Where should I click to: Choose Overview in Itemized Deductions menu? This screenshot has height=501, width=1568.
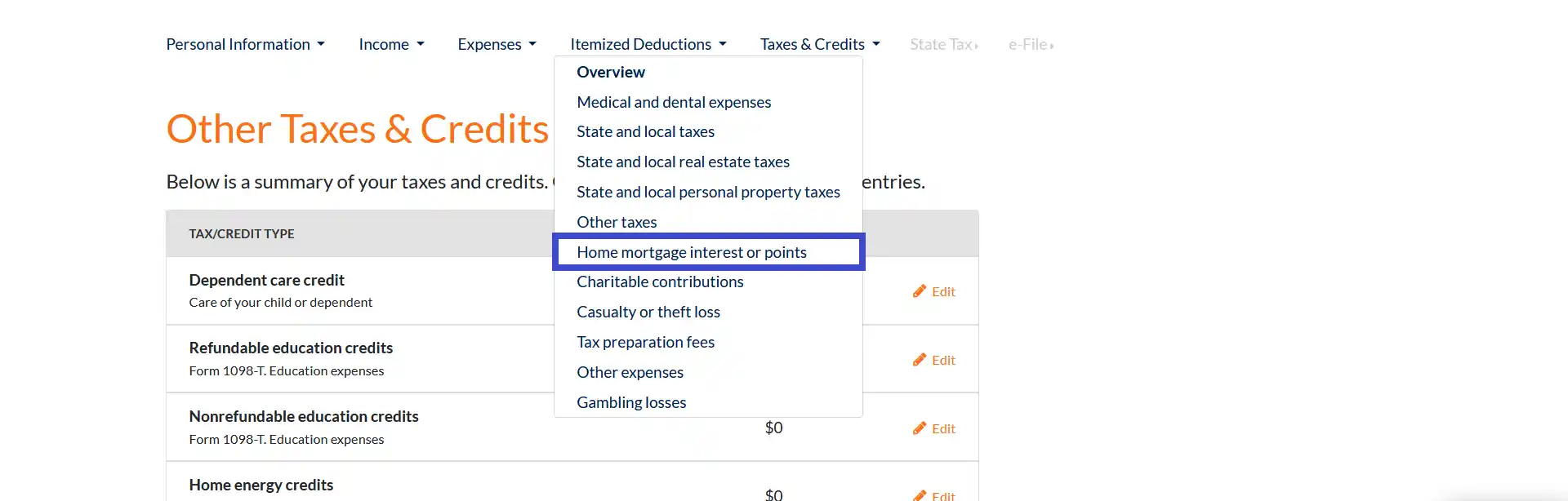point(610,72)
